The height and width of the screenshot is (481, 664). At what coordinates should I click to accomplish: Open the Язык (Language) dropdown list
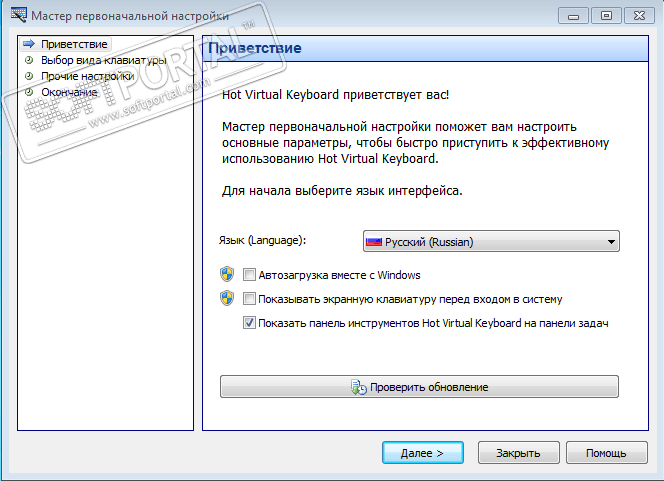pyautogui.click(x=491, y=241)
